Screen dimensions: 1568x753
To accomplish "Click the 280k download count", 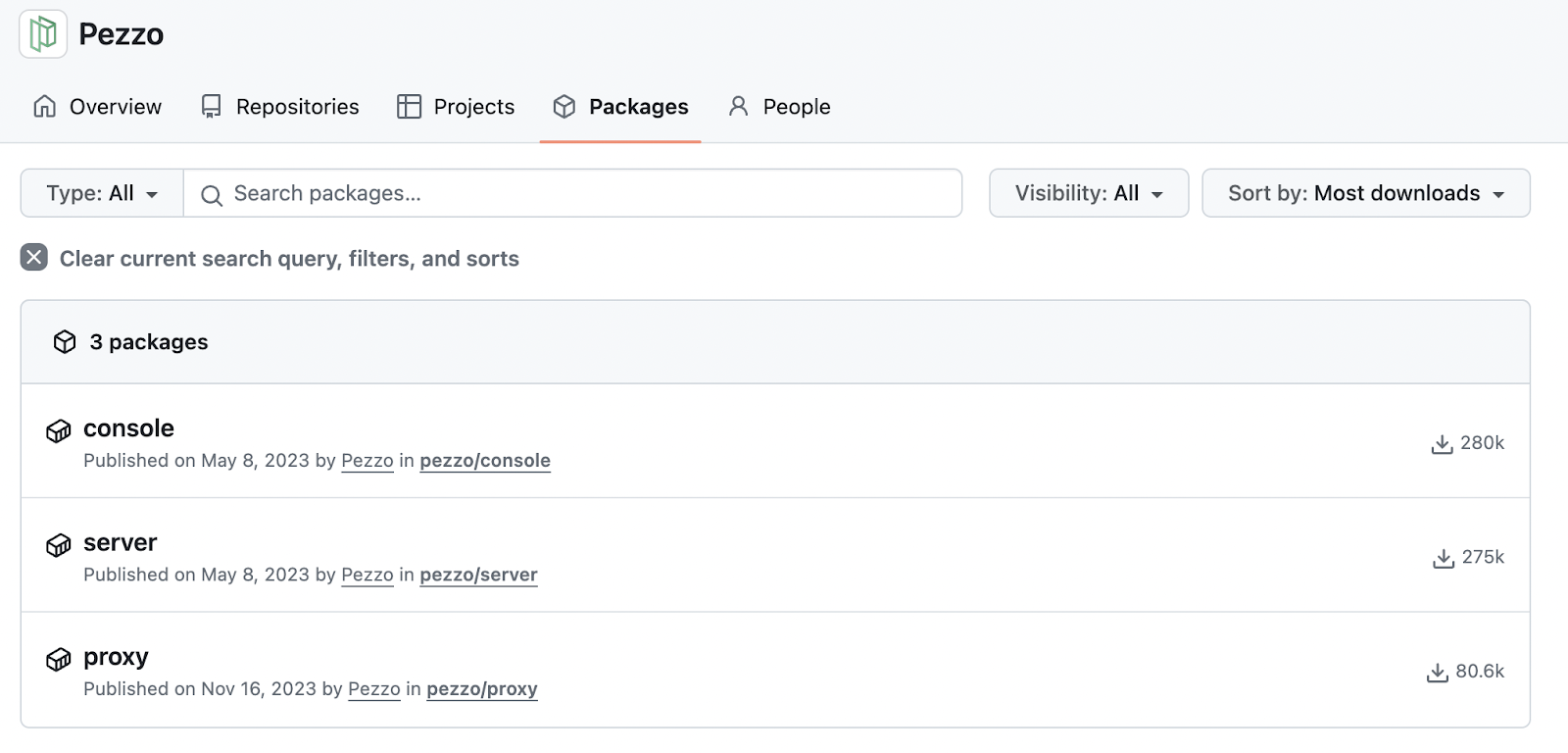I will 1482,443.
